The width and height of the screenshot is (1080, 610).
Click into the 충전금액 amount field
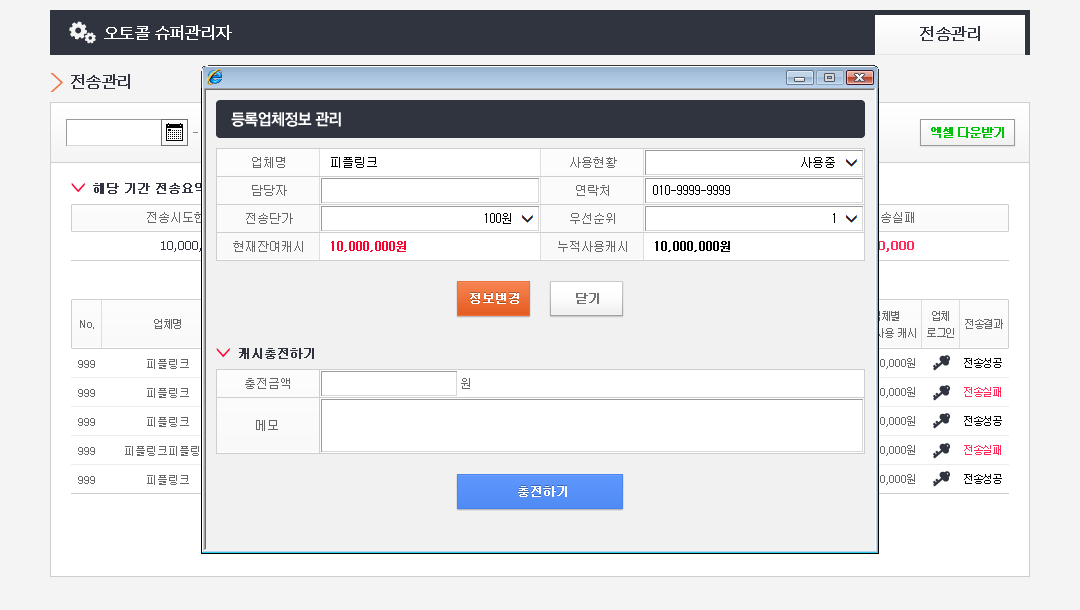tap(388, 383)
